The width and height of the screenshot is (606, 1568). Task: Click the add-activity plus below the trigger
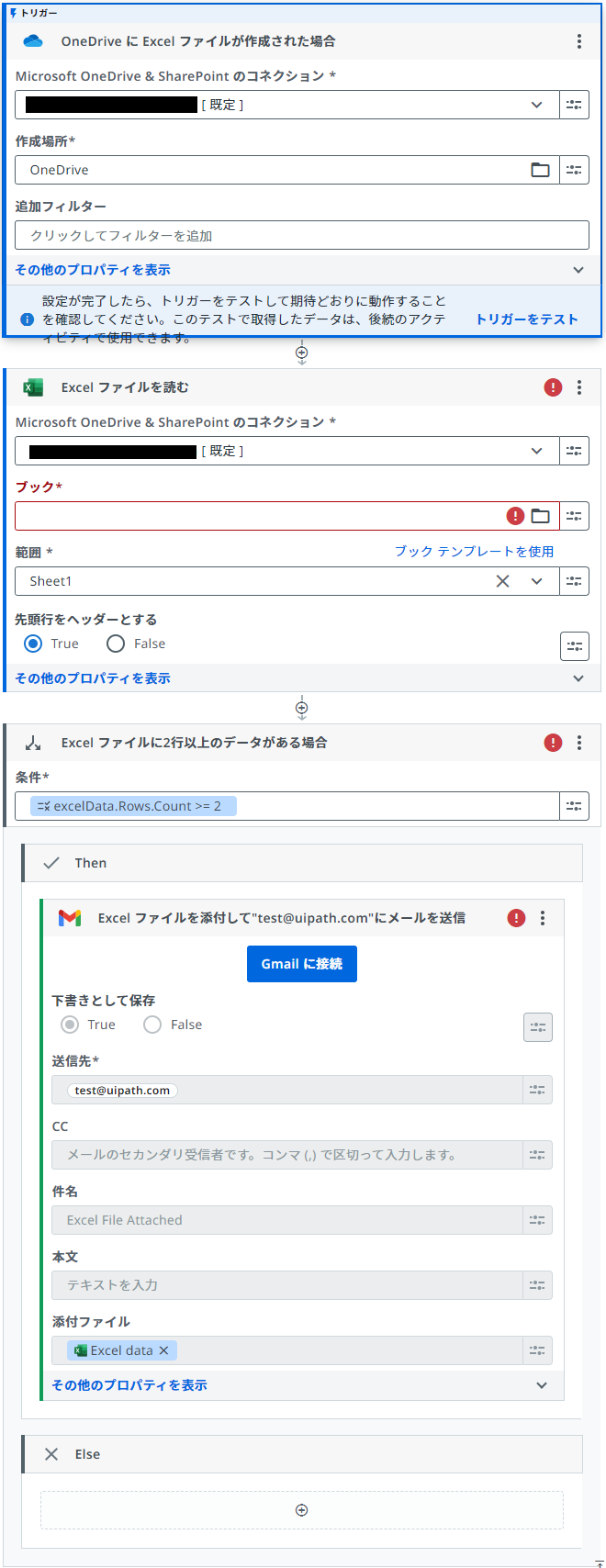301,353
